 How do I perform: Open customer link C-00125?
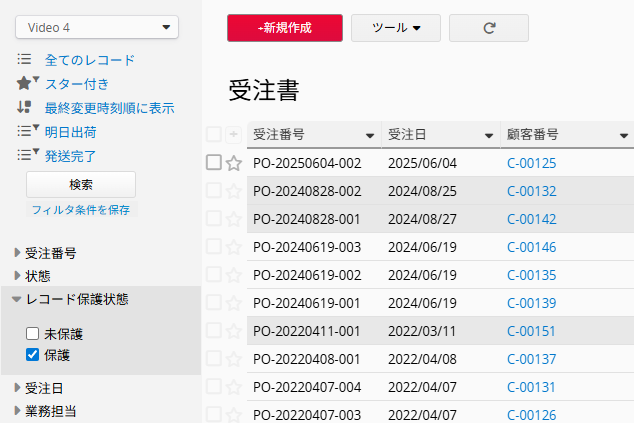click(531, 163)
